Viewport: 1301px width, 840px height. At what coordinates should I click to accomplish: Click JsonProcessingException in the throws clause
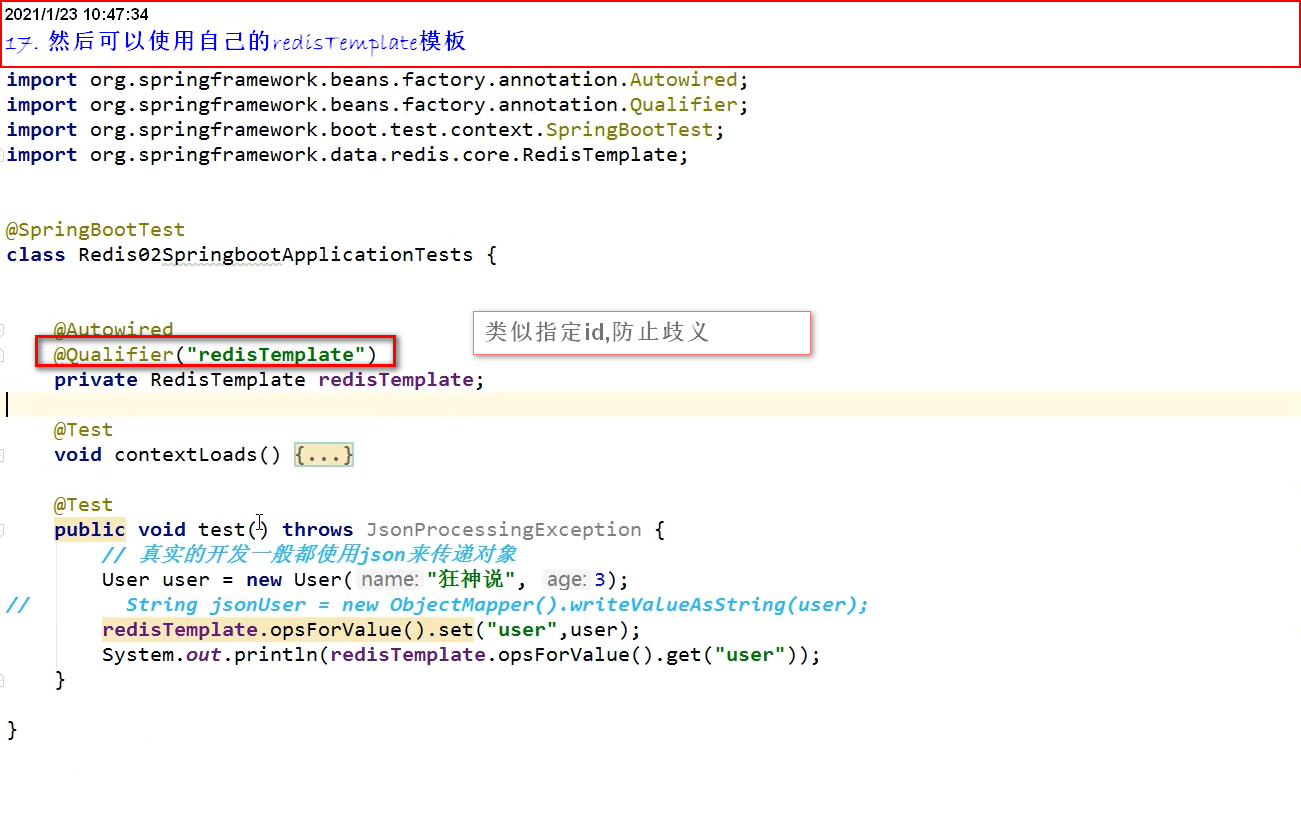(x=504, y=530)
